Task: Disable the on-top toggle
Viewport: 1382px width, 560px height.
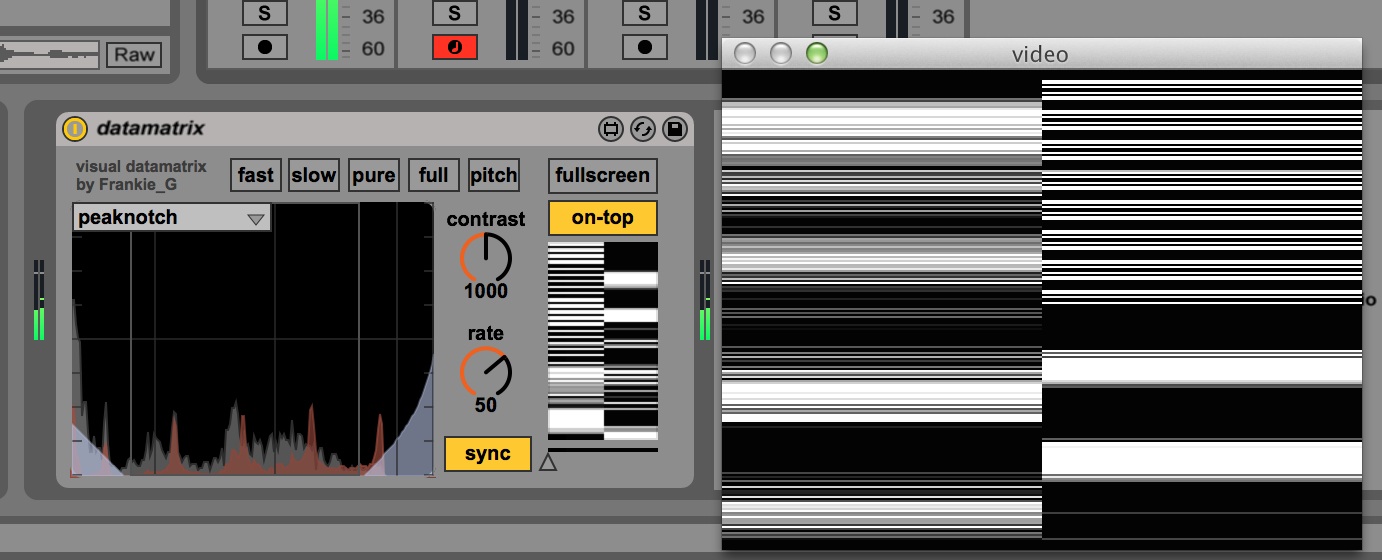Action: pyautogui.click(x=602, y=217)
